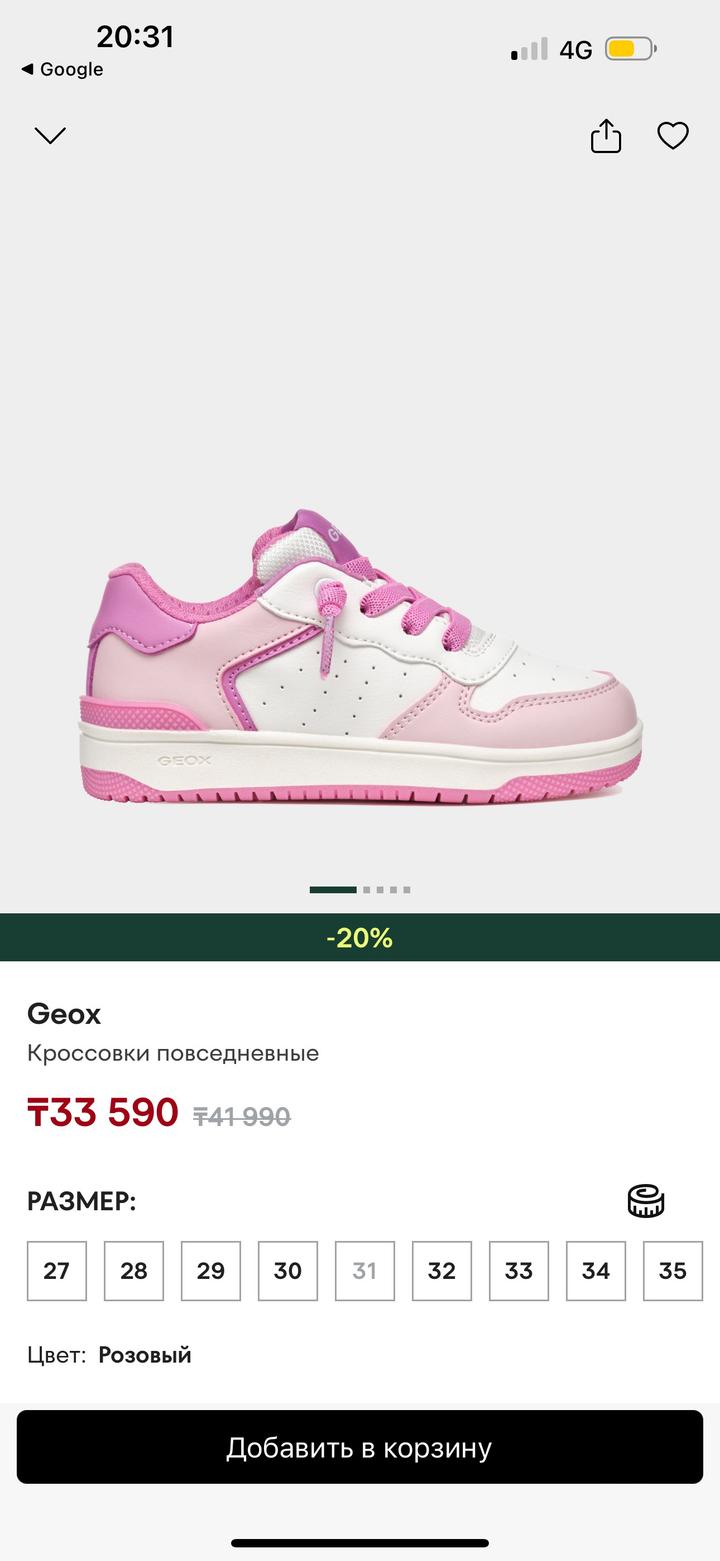Select size 27
The width and height of the screenshot is (720, 1561).
(x=57, y=1271)
